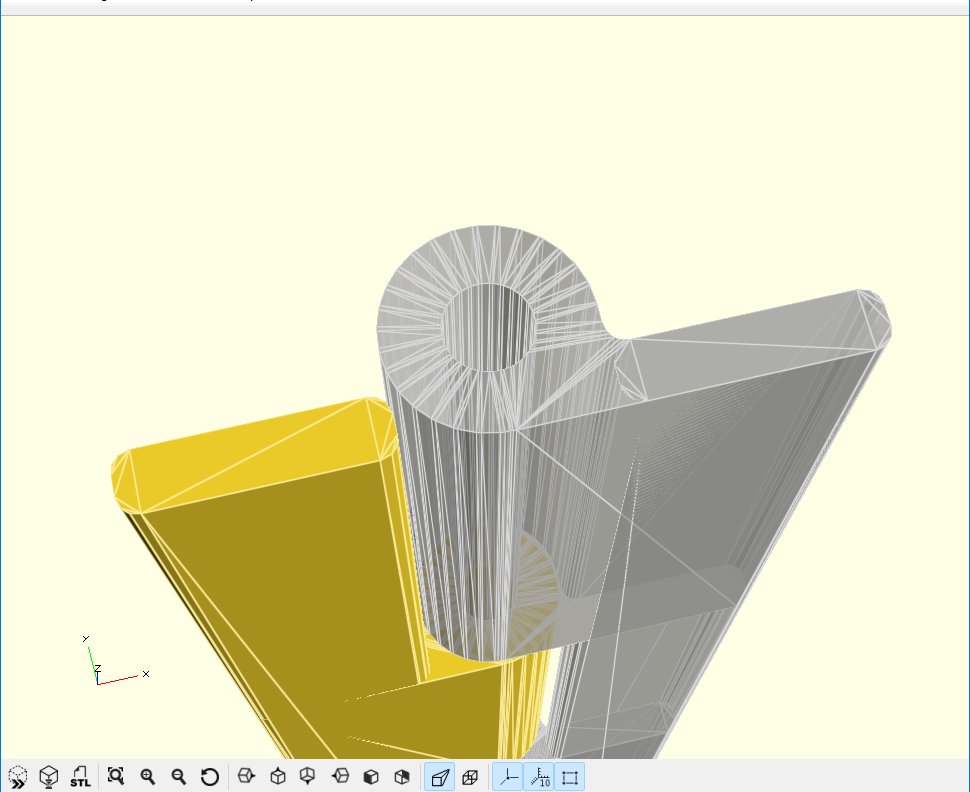Toggle the Show Edges display
The width and height of the screenshot is (970, 792).
coord(569,776)
